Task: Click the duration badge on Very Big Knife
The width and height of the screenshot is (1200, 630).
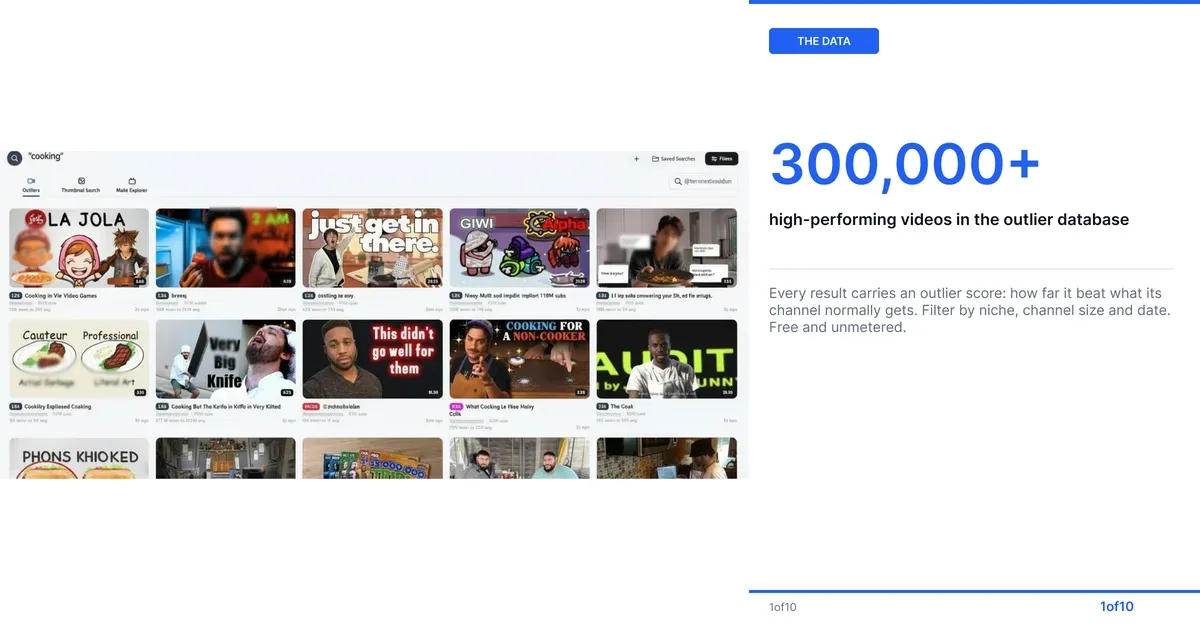Action: [x=286, y=393]
